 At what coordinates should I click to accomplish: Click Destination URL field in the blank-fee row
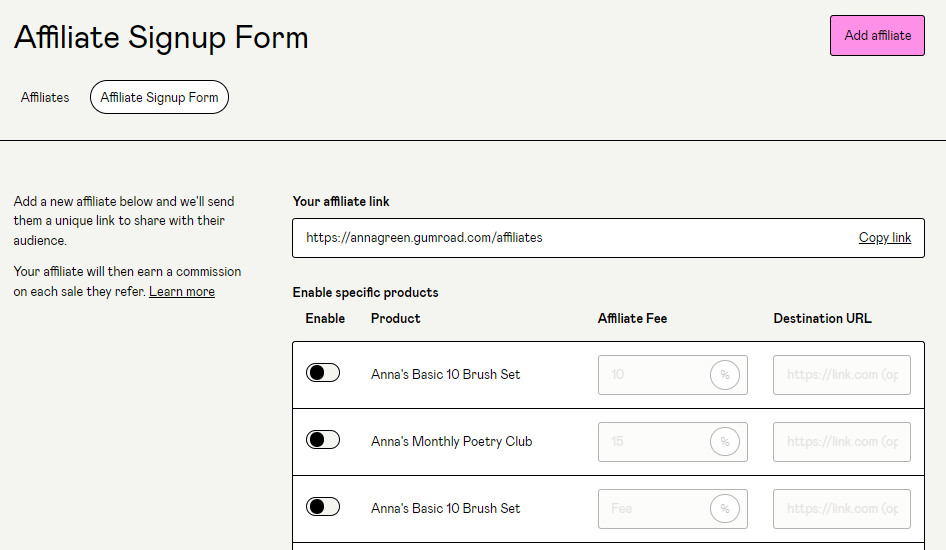841,508
